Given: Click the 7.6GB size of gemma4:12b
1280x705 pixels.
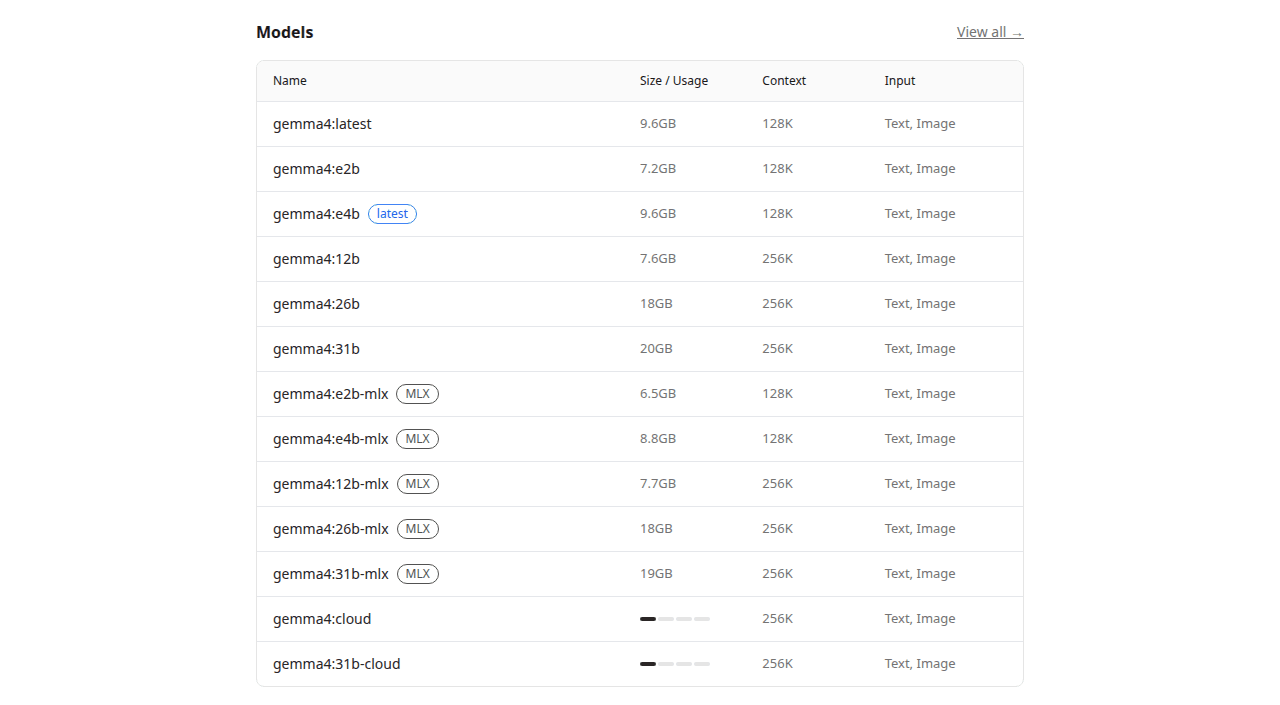Looking at the screenshot, I should [x=658, y=259].
